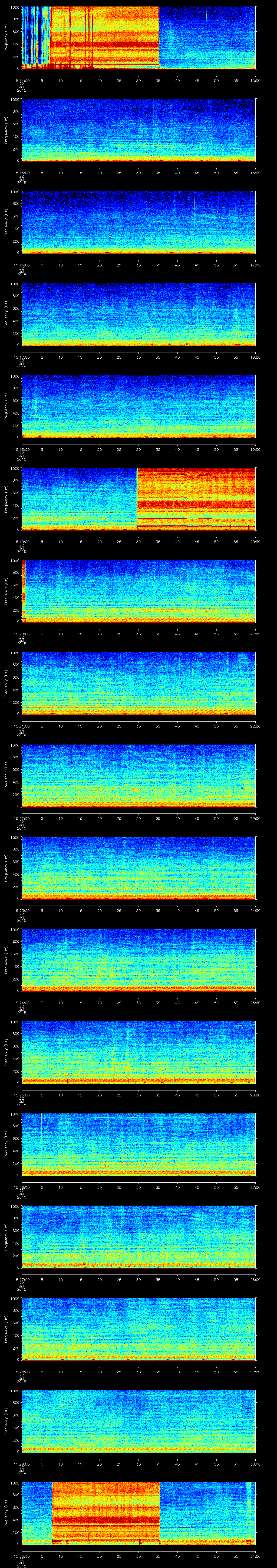Viewport: 277px width, 1568px height.
Task: Select the spectrogram panel starting at 15:29:00
Action: pos(139,1421)
